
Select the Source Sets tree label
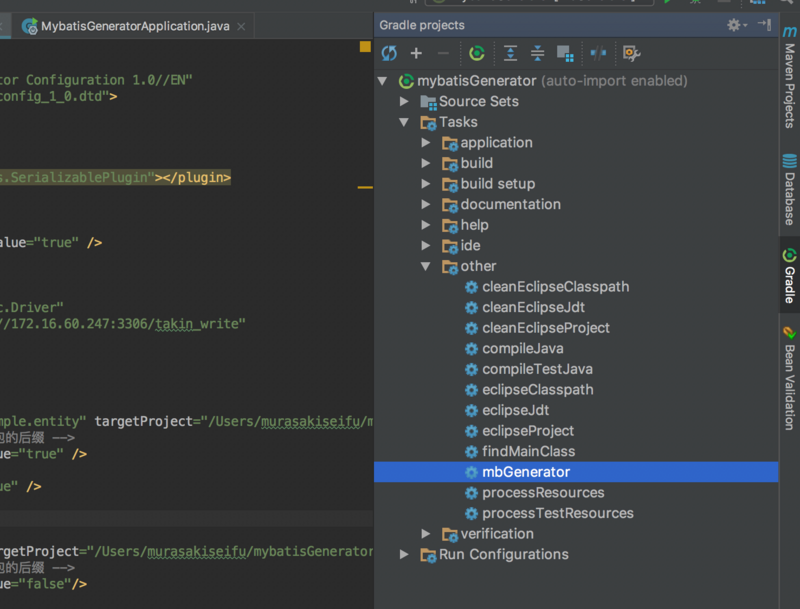pos(479,101)
